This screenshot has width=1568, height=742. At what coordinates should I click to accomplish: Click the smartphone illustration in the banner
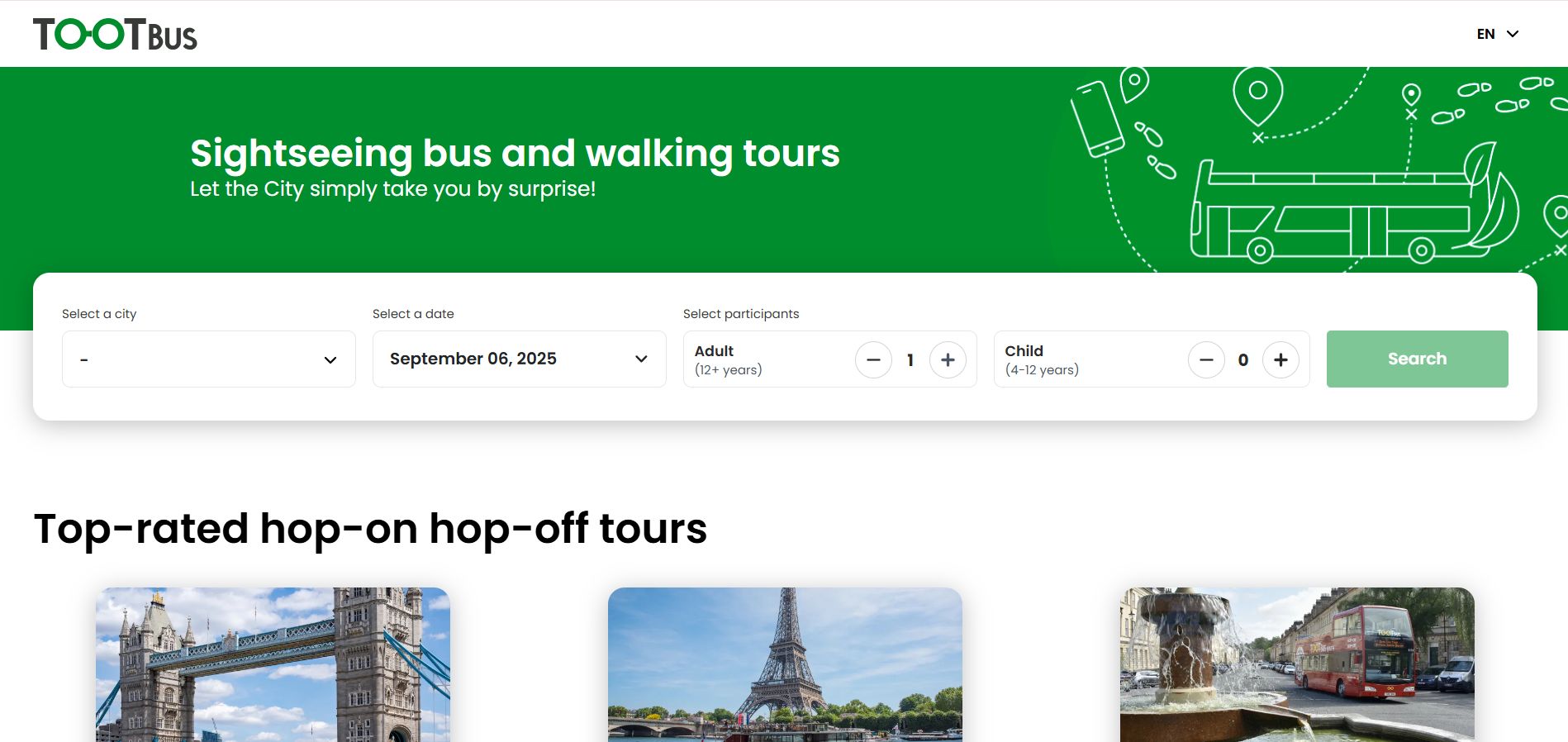click(x=1096, y=118)
